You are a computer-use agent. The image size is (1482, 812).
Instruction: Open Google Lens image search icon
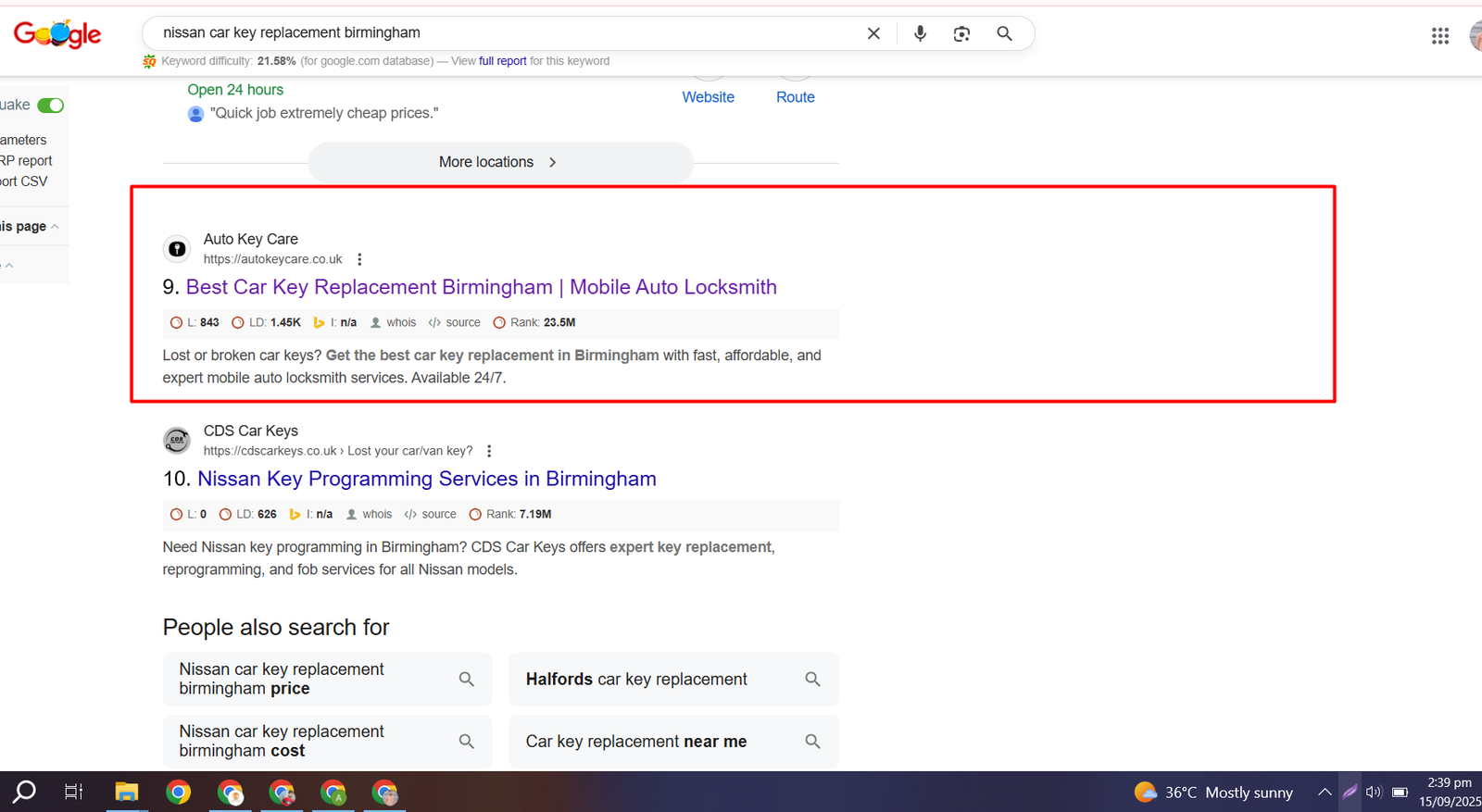pos(961,33)
